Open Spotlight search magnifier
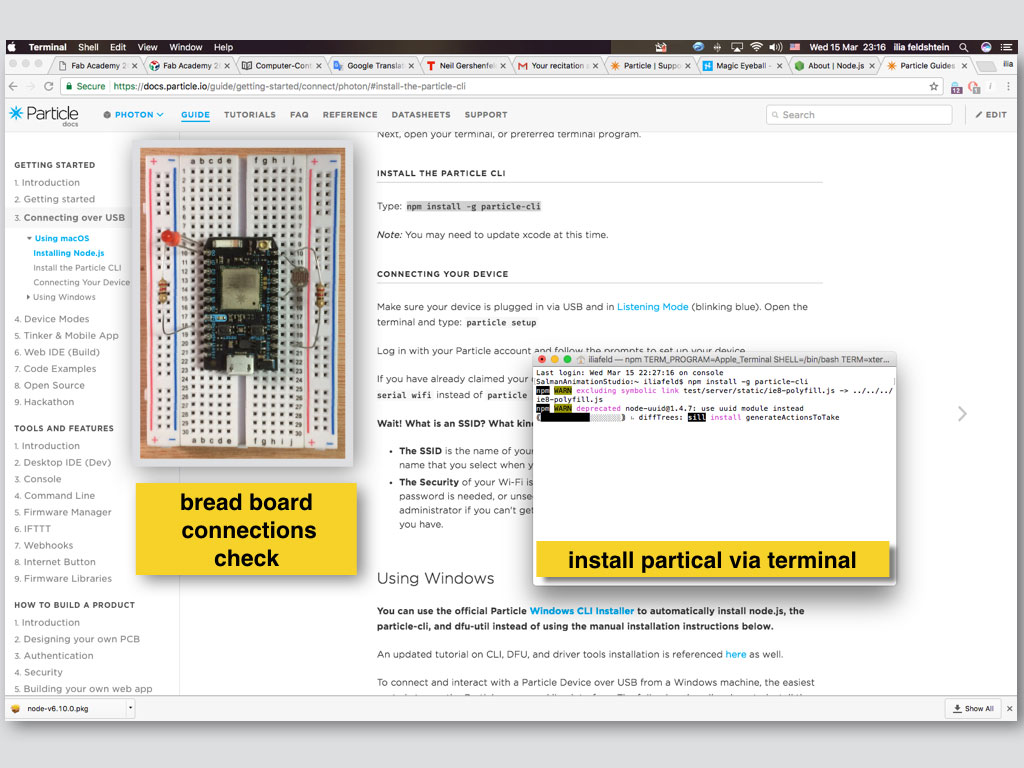This screenshot has width=1024, height=768. point(963,47)
